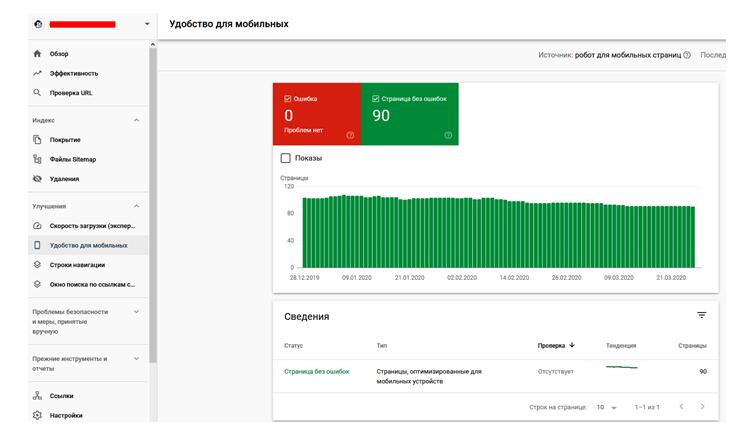Click the Покрытие pages icon
The image size is (735, 428).
tap(38, 139)
